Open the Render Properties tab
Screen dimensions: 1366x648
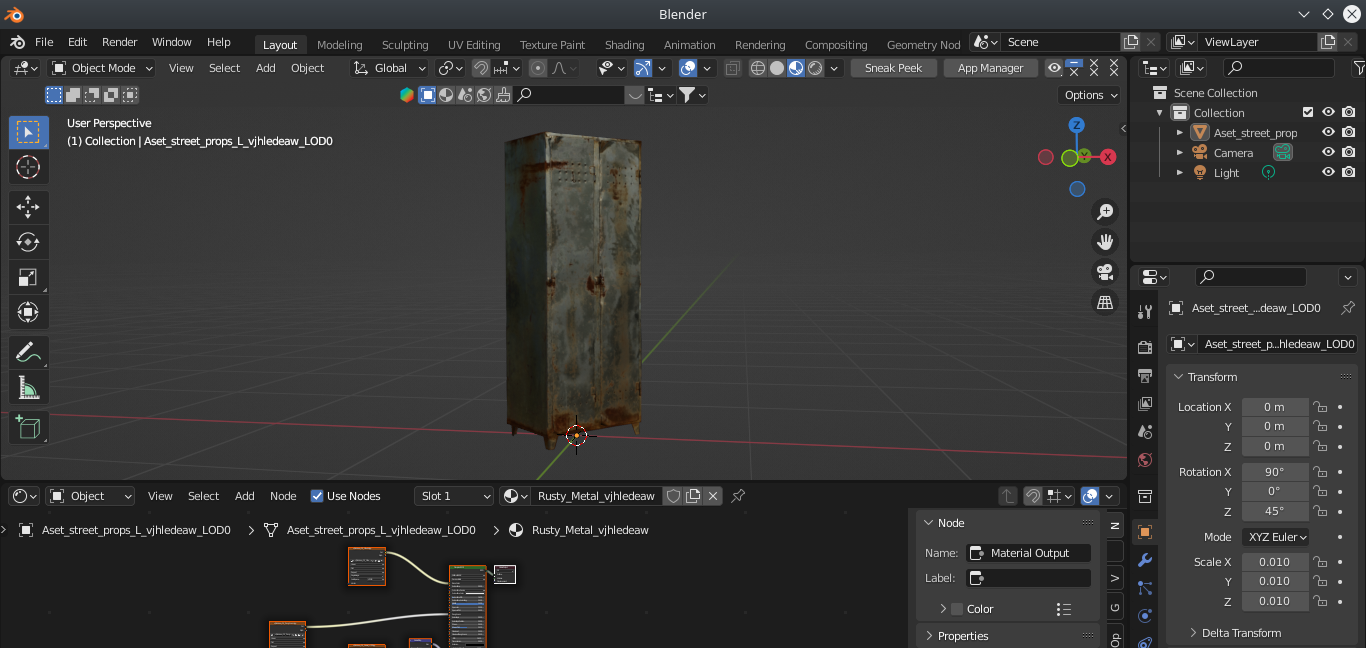pyautogui.click(x=1144, y=347)
